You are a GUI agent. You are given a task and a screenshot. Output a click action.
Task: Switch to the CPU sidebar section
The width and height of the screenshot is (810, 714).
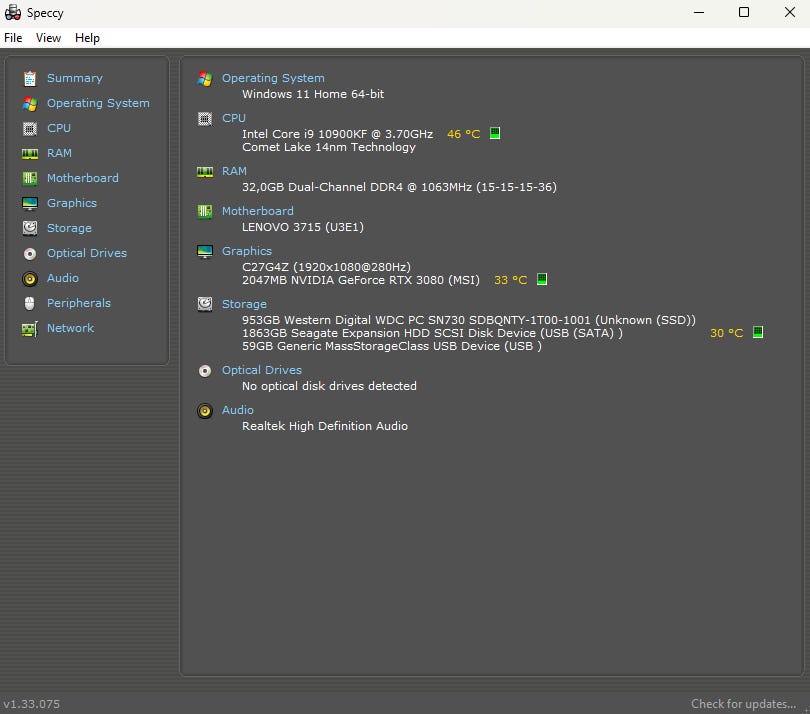[x=59, y=128]
